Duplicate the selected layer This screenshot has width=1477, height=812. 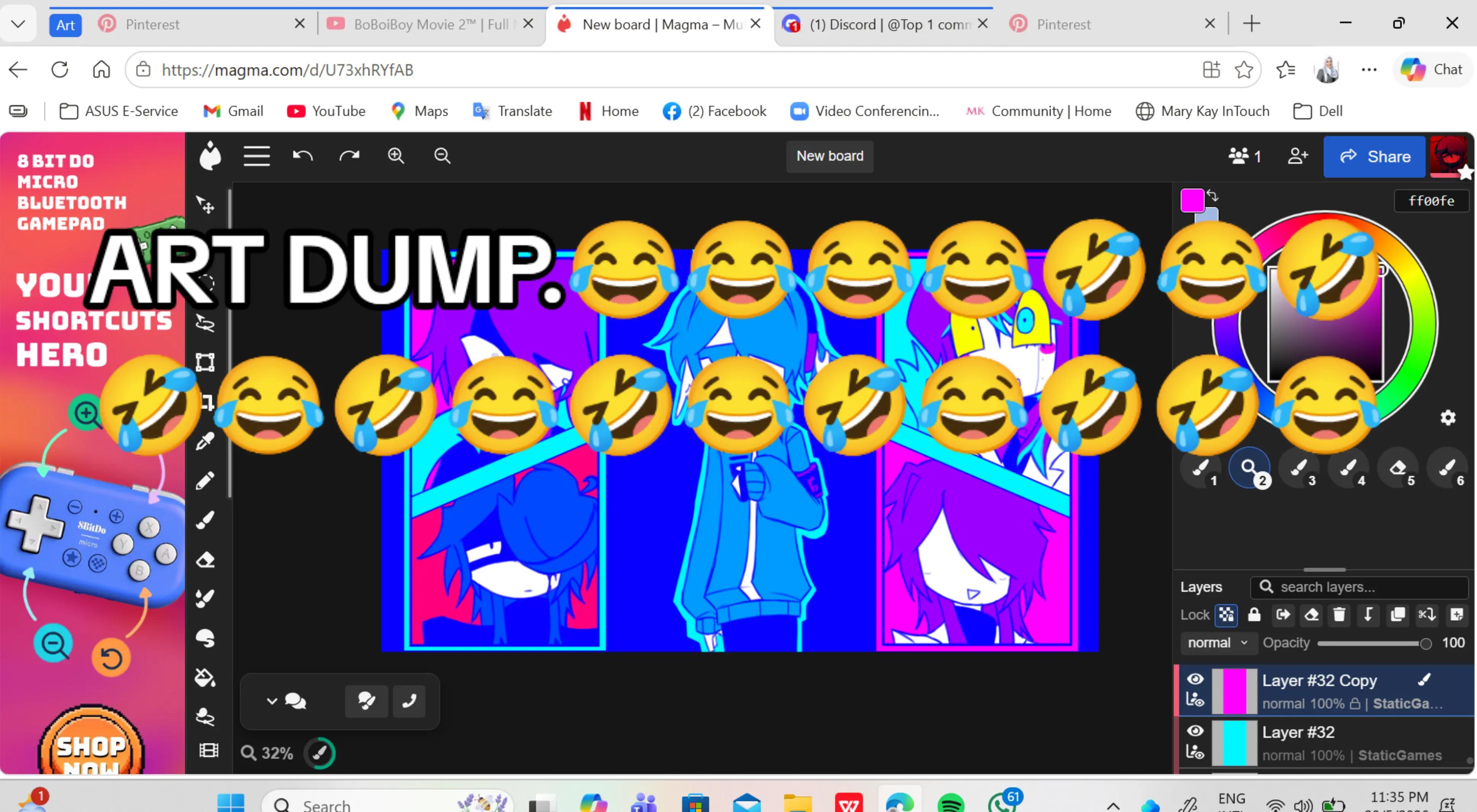point(1397,615)
